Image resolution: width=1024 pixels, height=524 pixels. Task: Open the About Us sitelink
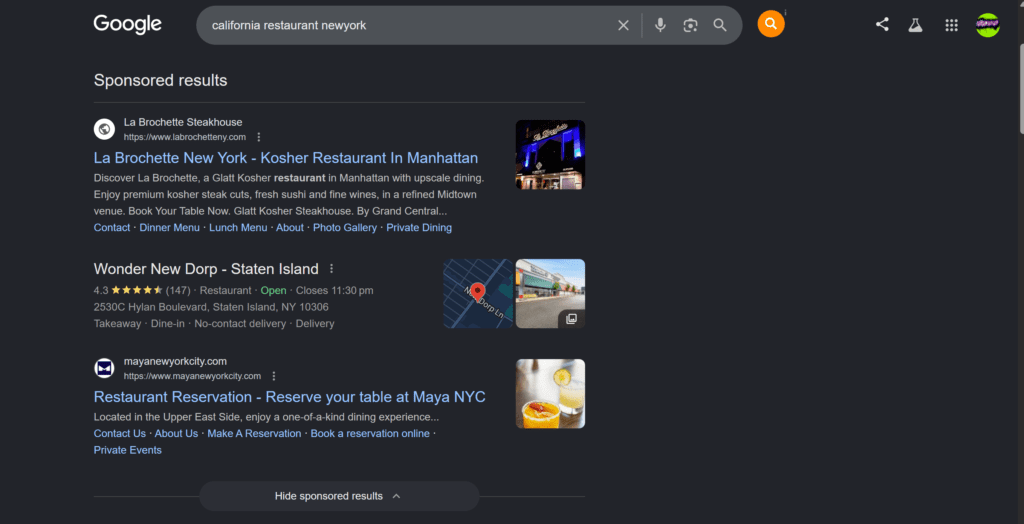click(x=176, y=433)
